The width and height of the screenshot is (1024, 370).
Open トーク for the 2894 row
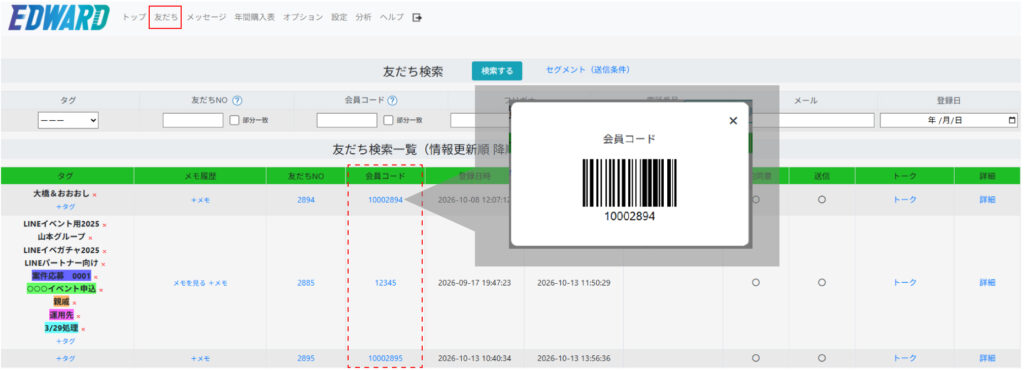coord(904,200)
